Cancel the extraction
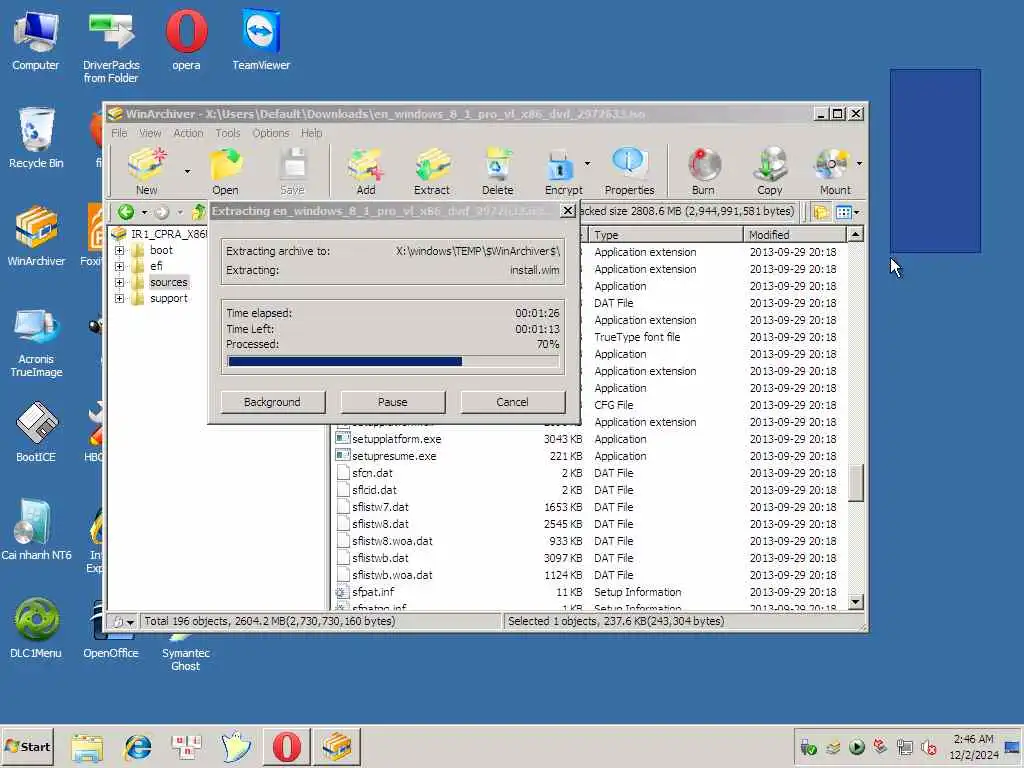The width and height of the screenshot is (1024, 768). click(x=513, y=402)
